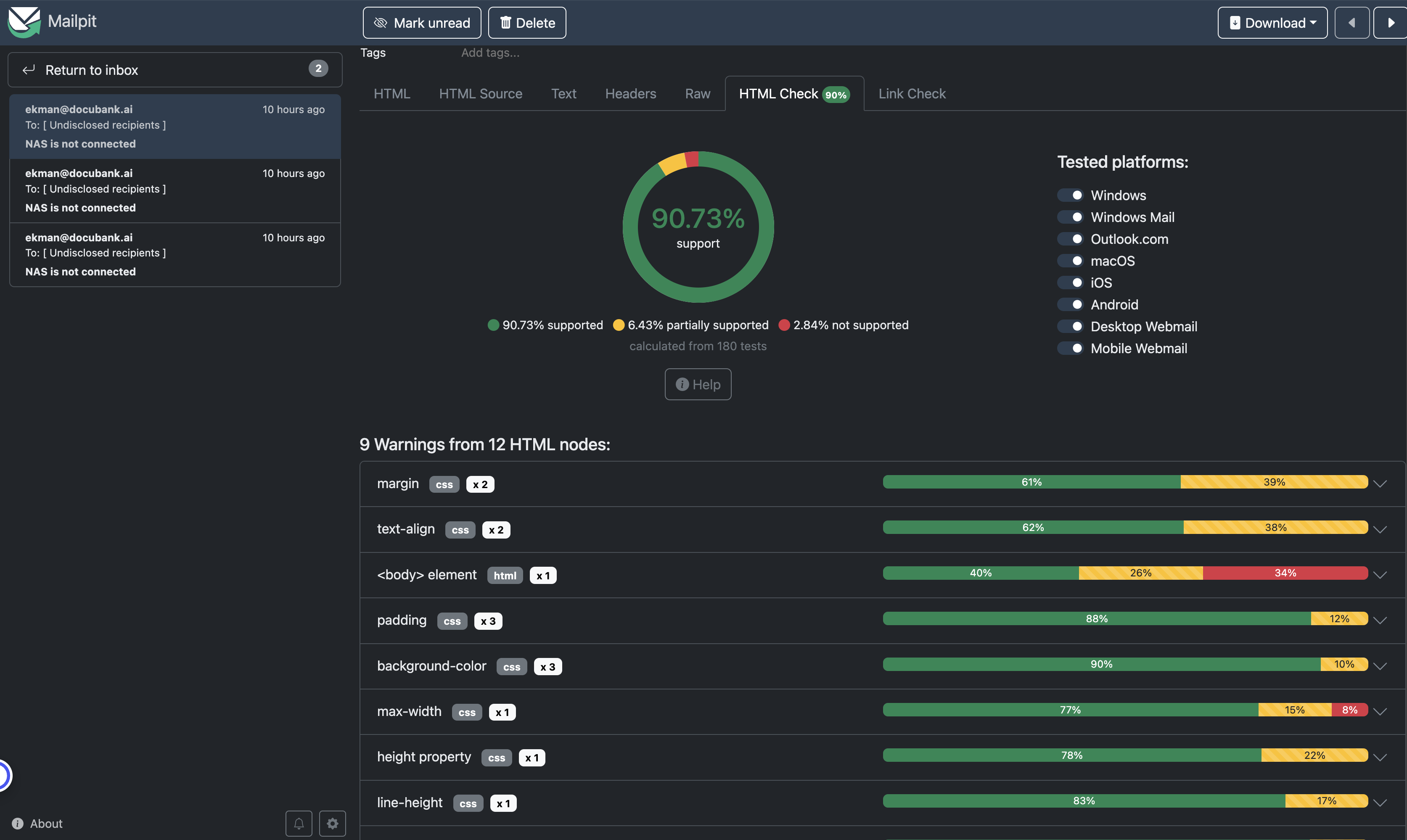This screenshot has width=1407, height=840.
Task: Click the 90% badge on HTML Check
Action: coord(836,95)
